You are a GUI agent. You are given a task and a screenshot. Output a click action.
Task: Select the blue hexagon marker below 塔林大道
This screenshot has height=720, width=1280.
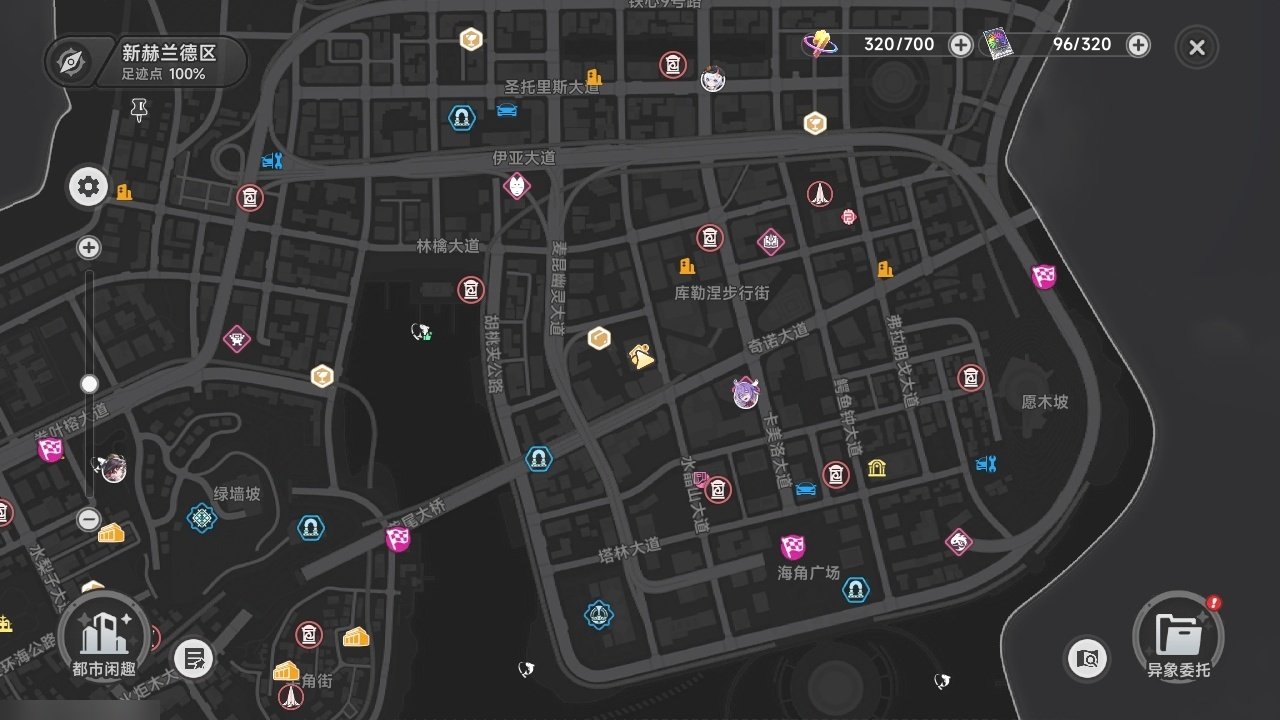598,614
